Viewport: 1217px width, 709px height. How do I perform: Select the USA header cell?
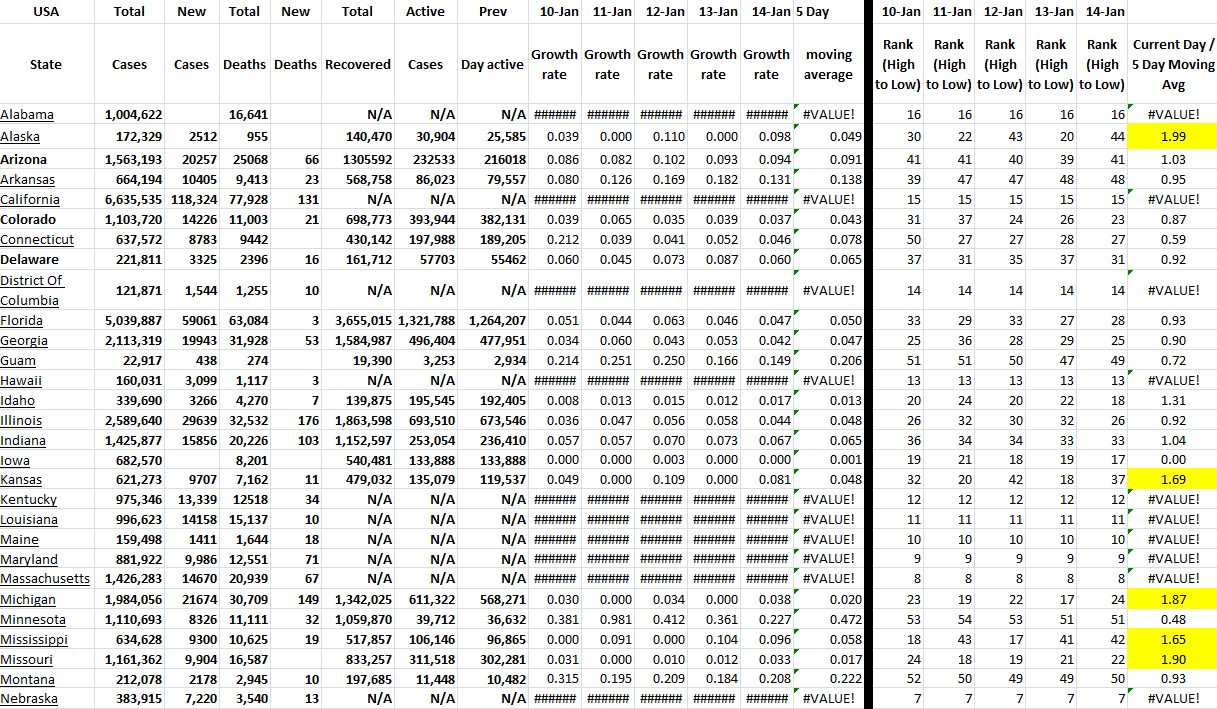point(46,12)
